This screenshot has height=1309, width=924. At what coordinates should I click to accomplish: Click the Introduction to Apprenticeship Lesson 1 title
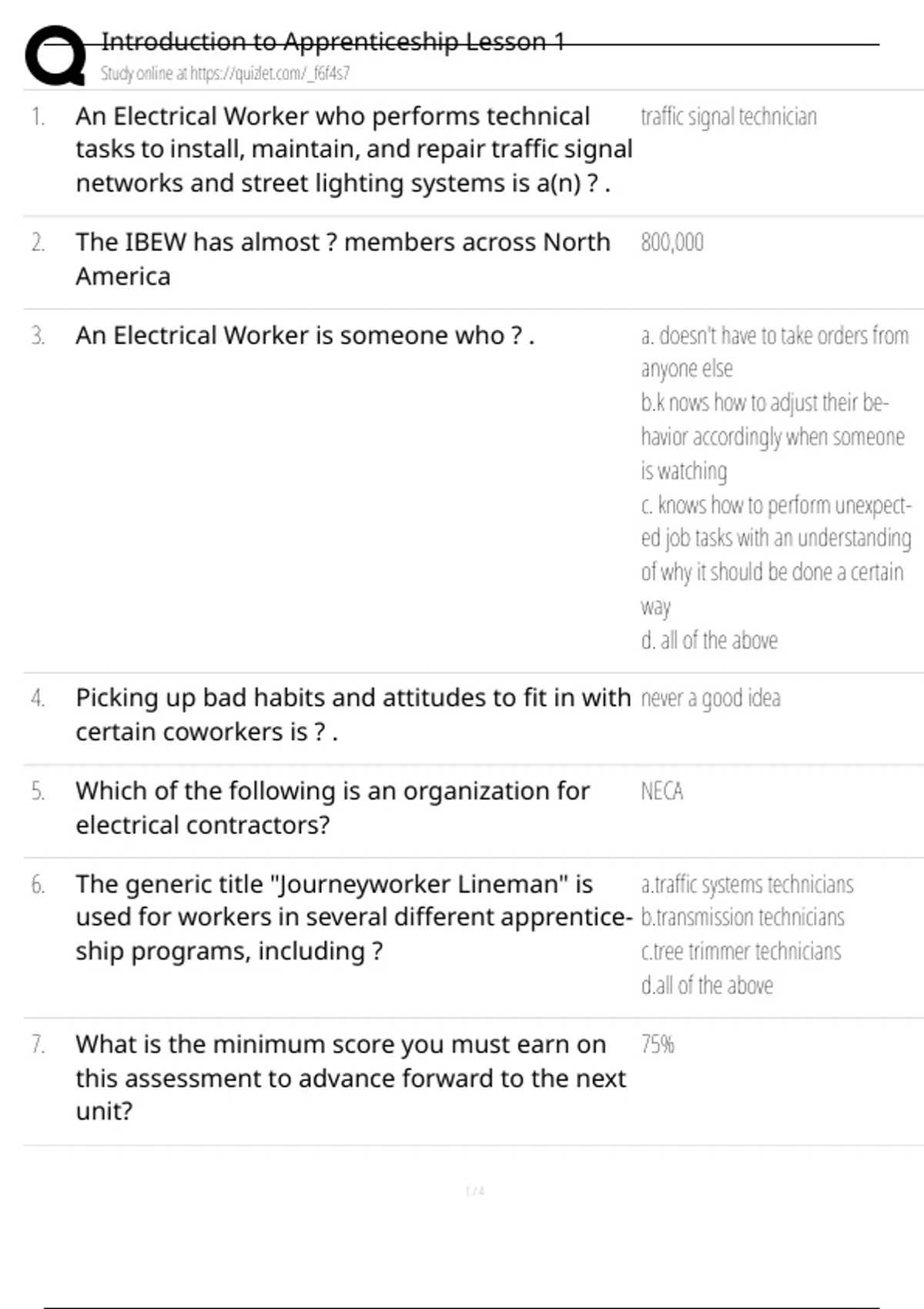[333, 42]
